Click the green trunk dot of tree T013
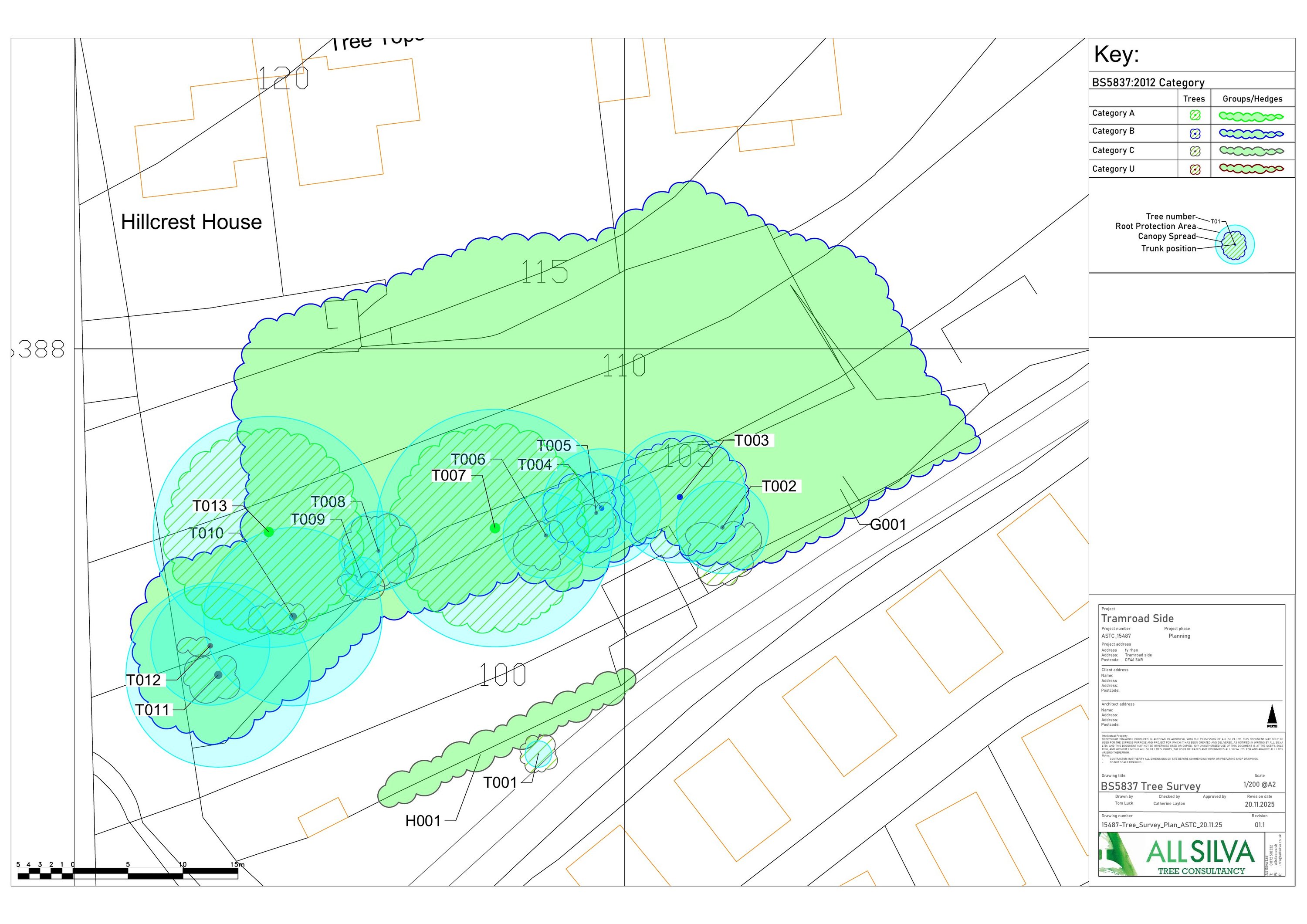This screenshot has height=924, width=1307. 269,532
